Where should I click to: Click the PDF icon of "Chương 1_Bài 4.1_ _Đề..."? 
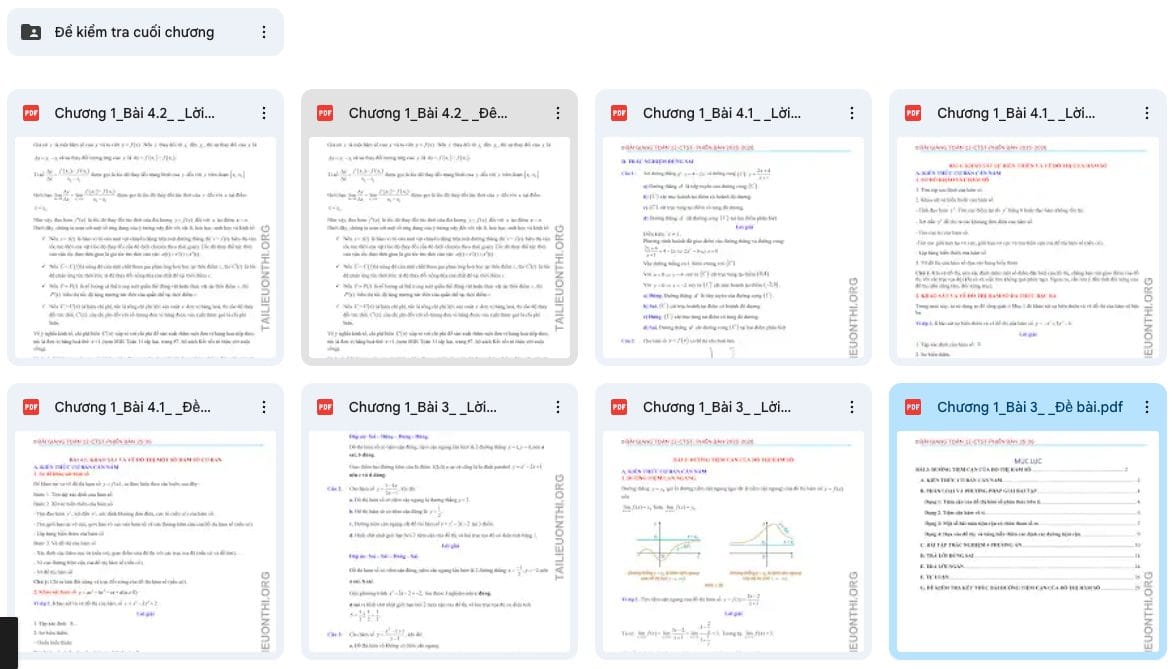point(31,407)
